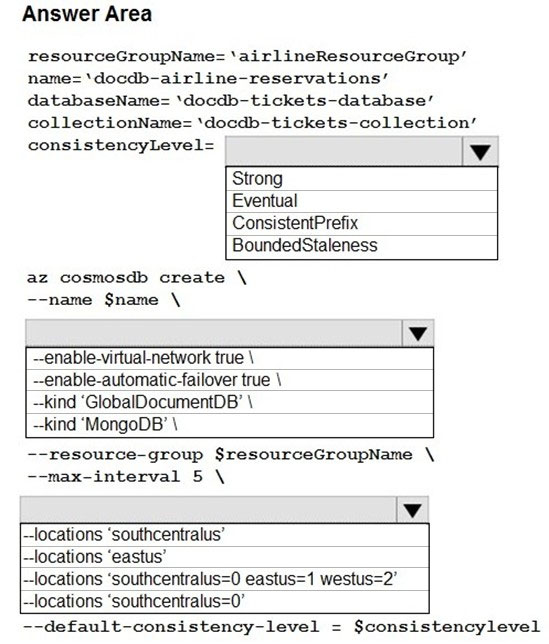
Task: Open the locations dropdown arrow
Action: [x=412, y=510]
